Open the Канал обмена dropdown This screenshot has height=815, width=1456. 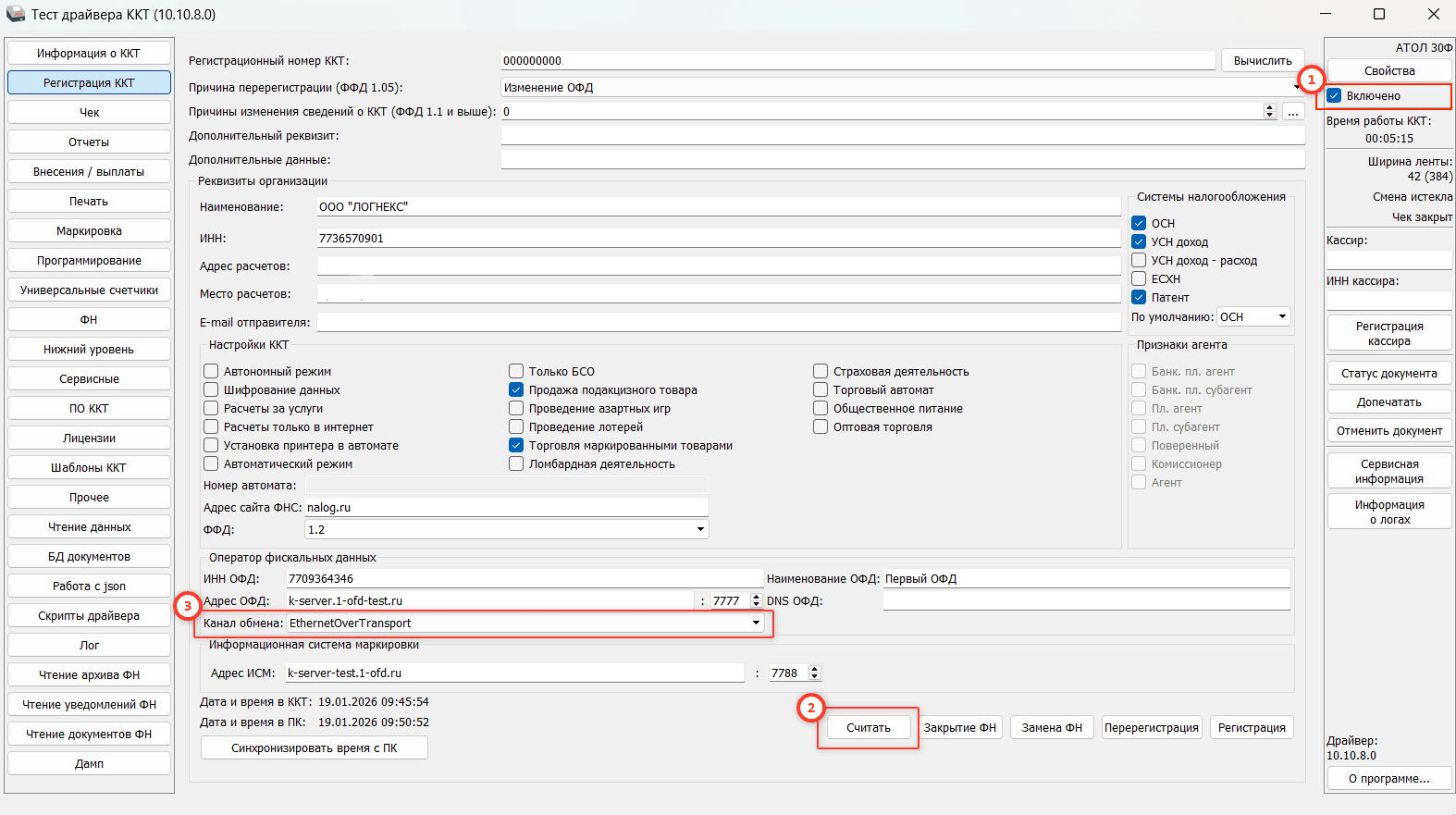pos(756,623)
